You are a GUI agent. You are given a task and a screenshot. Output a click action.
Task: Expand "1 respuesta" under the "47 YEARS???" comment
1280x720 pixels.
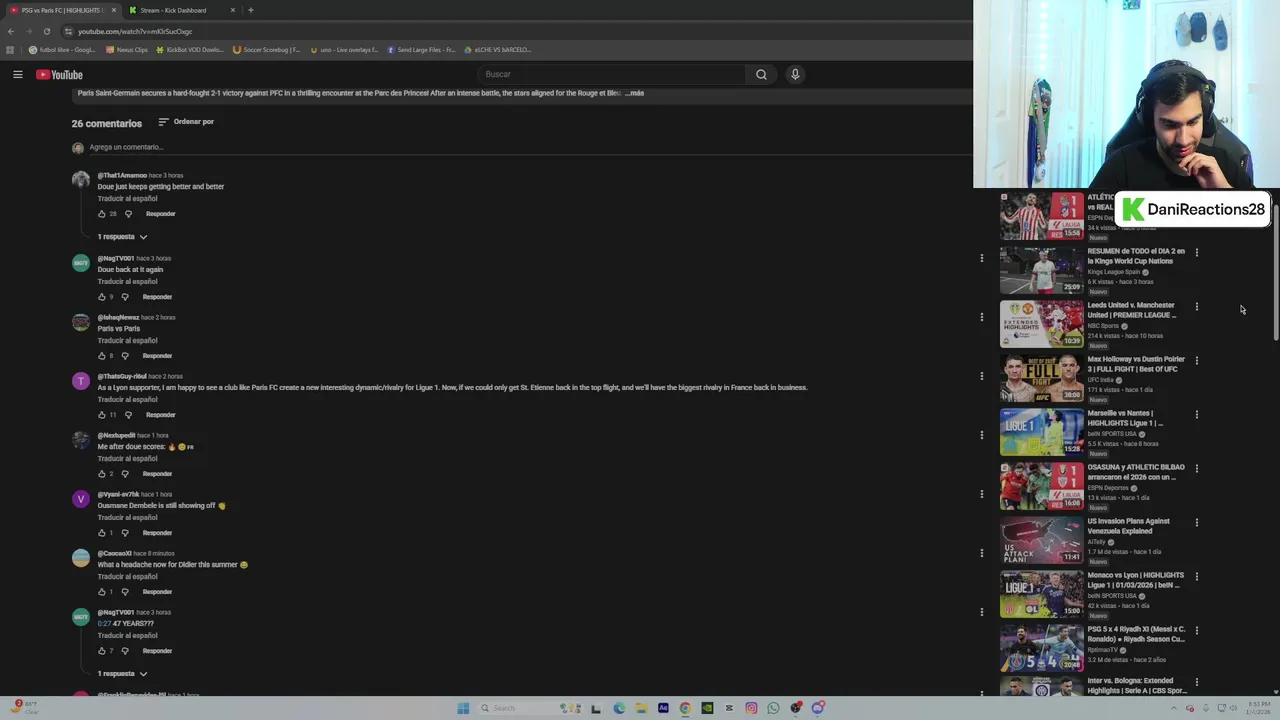pos(122,674)
